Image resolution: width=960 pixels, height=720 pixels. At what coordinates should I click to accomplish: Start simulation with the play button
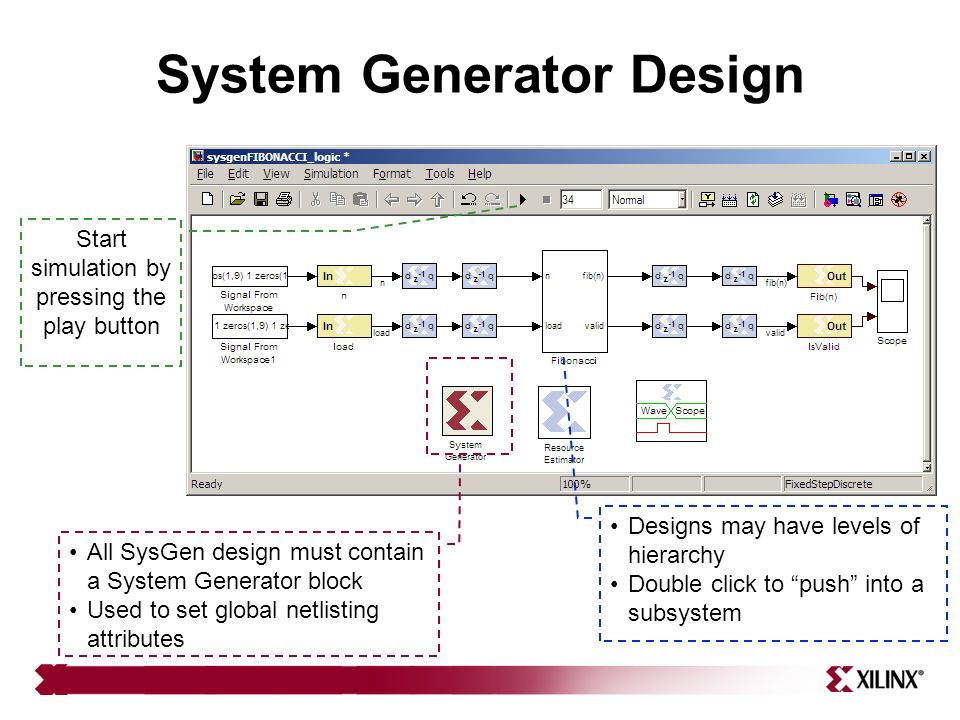click(522, 199)
